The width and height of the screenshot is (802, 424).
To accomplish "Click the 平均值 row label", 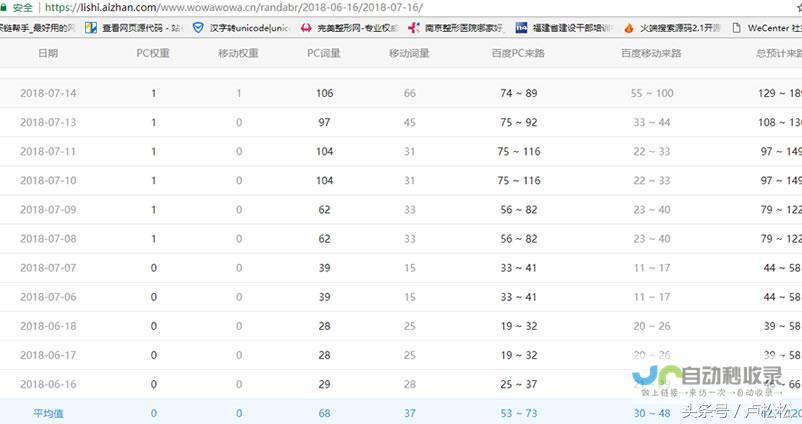I will (x=48, y=413).
